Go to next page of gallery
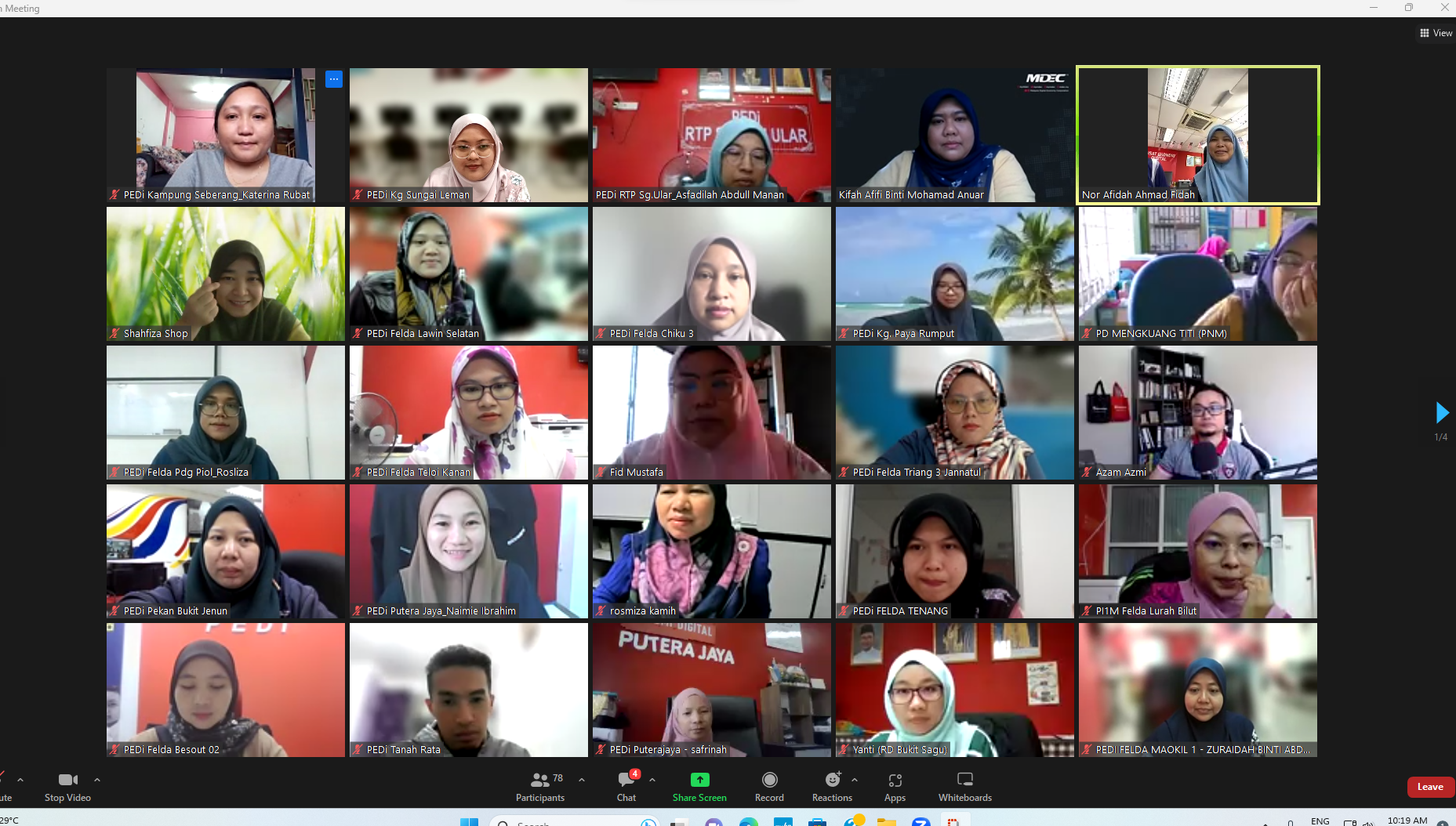This screenshot has height=826, width=1456. pyautogui.click(x=1441, y=412)
